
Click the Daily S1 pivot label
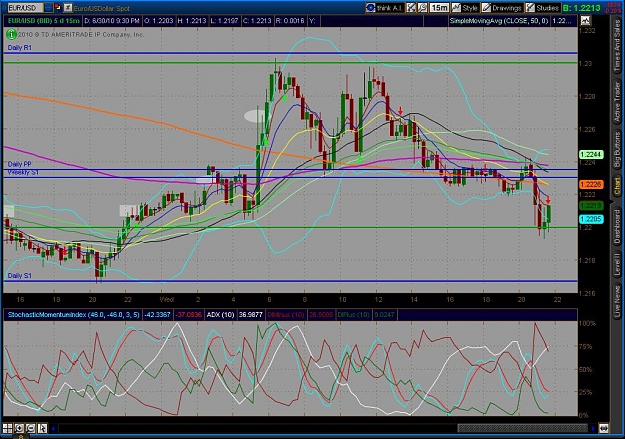(20, 276)
